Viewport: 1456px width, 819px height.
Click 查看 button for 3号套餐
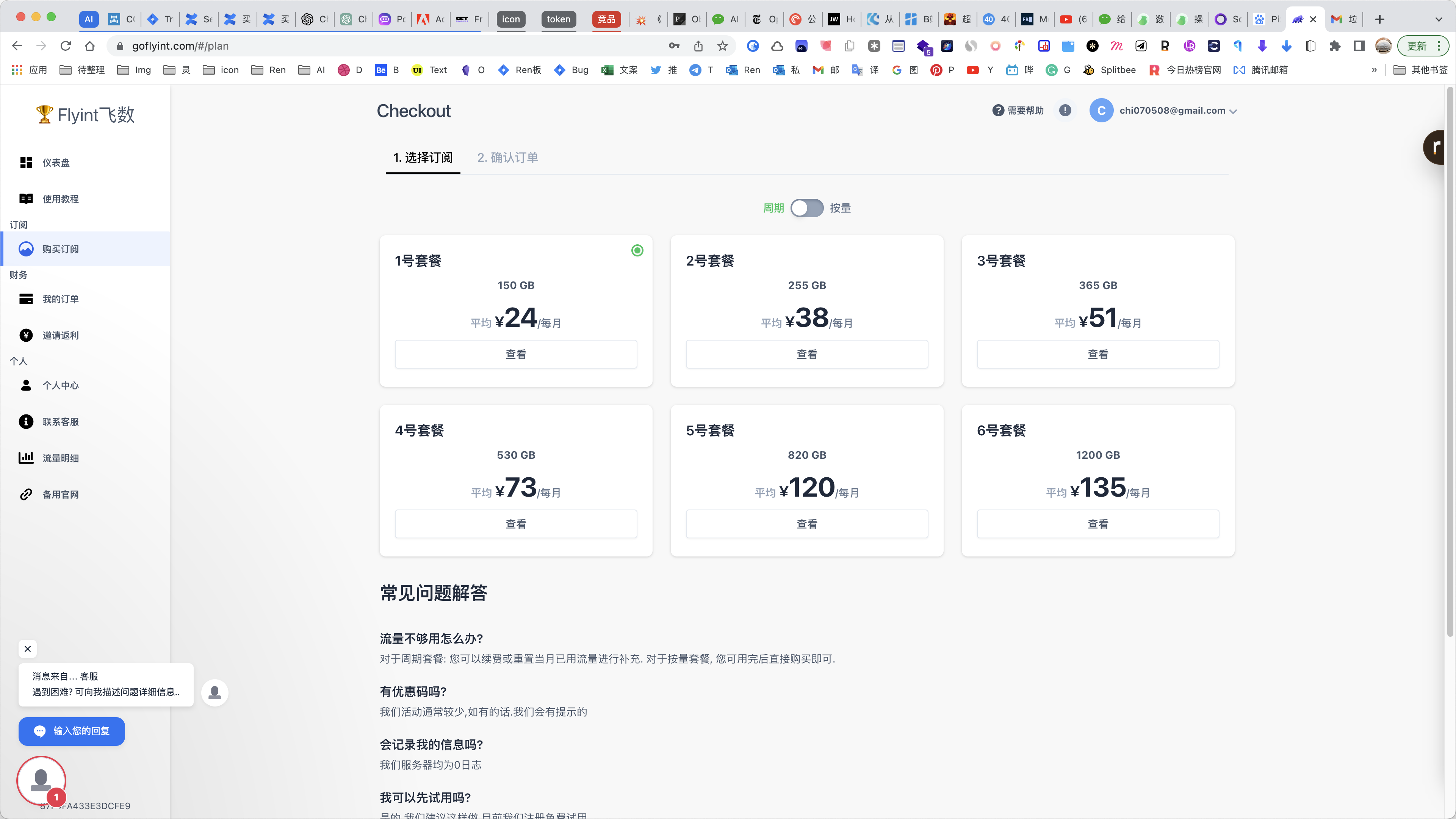[1097, 354]
